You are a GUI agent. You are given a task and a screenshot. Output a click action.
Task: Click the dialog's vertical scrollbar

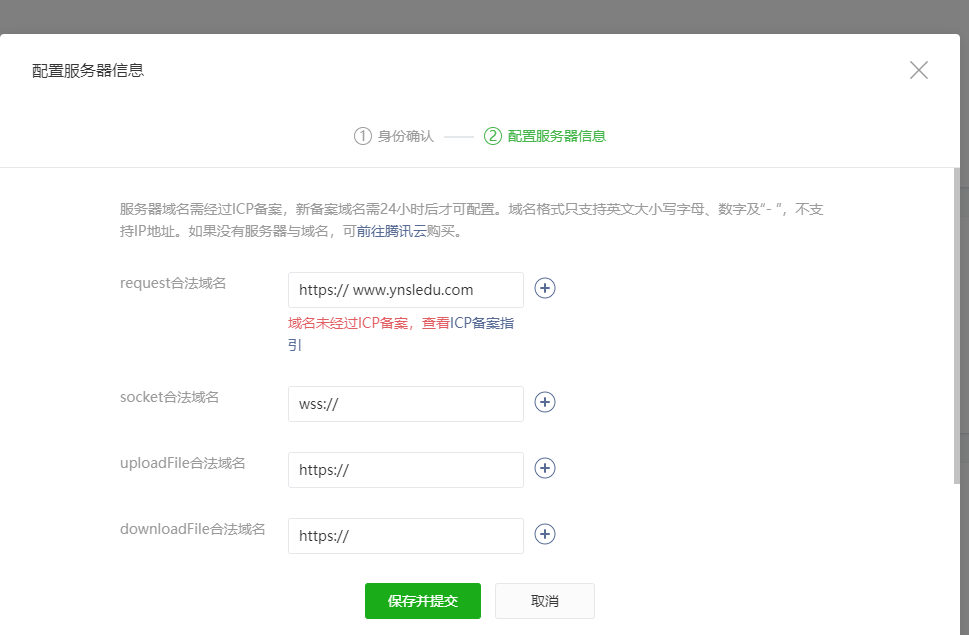click(x=955, y=320)
